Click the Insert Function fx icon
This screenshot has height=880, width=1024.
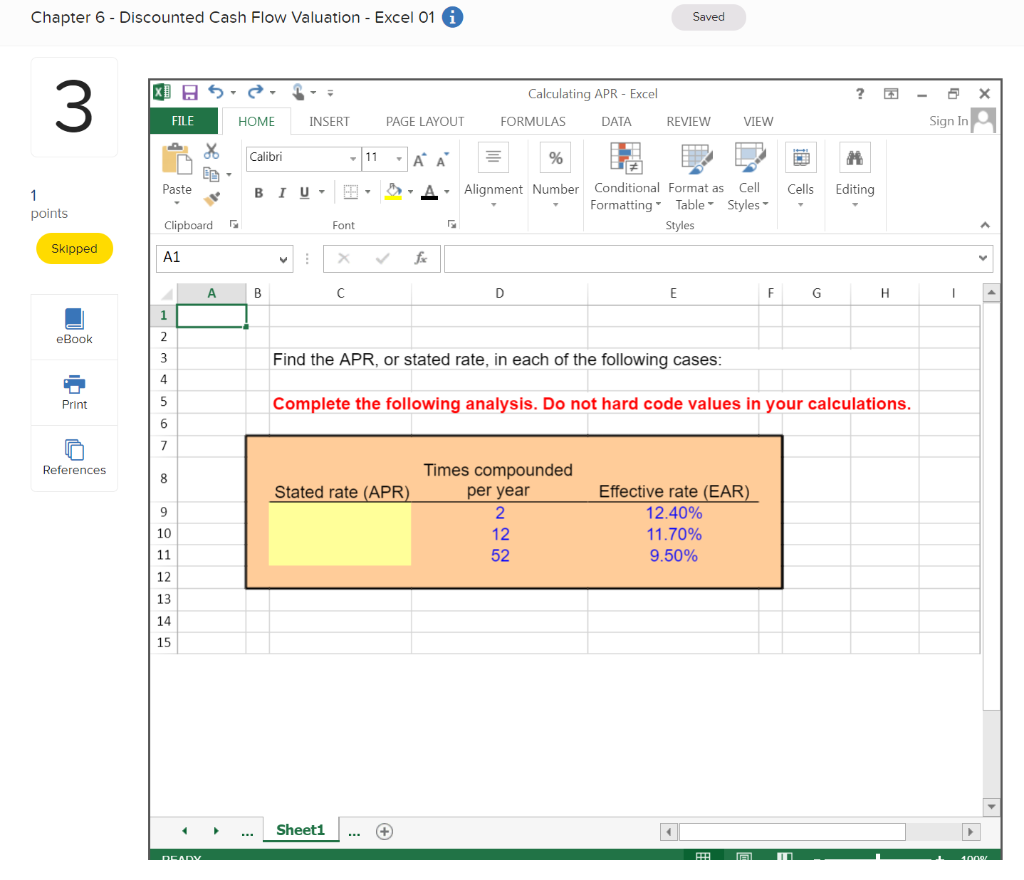(422, 258)
